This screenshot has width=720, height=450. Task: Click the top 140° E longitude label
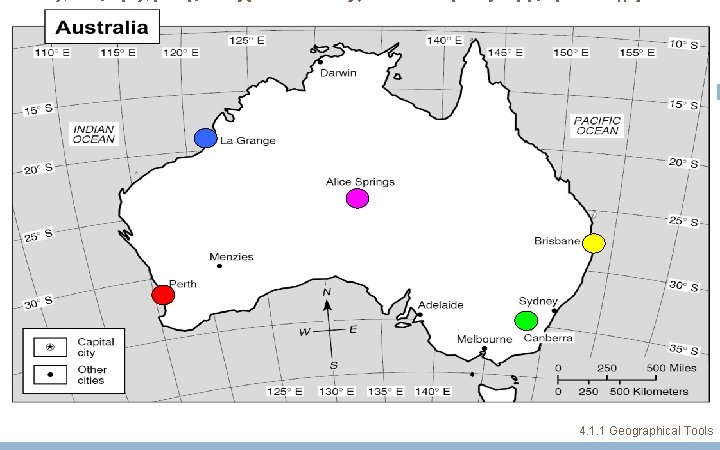pos(444,40)
